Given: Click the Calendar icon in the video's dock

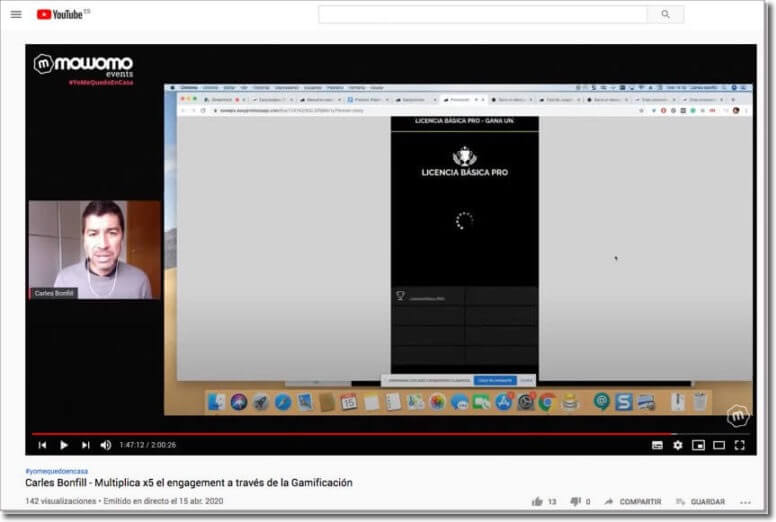Looking at the screenshot, I should [349, 402].
